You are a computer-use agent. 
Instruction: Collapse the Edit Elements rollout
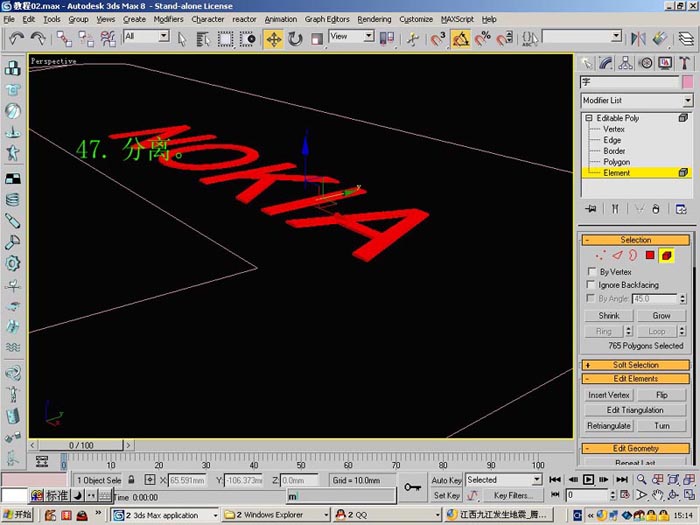636,379
